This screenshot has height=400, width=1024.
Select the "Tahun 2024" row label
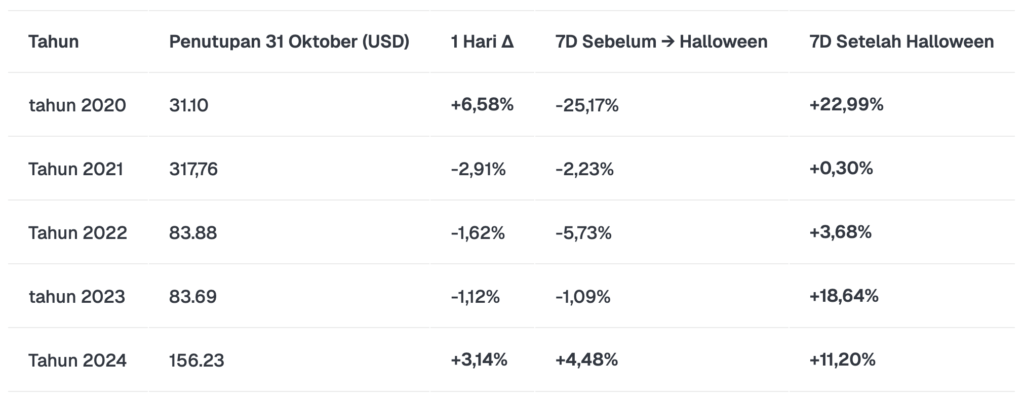77,361
